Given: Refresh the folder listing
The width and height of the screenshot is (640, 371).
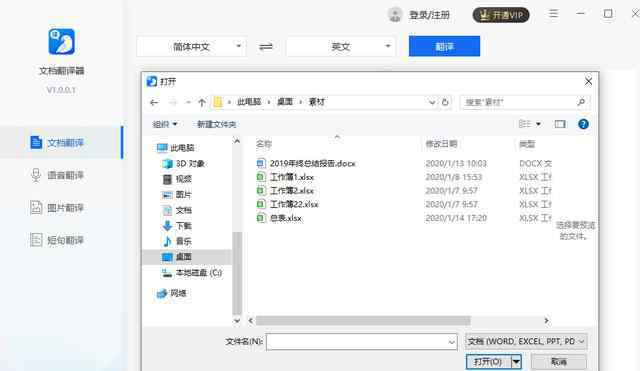Looking at the screenshot, I should click(x=445, y=102).
